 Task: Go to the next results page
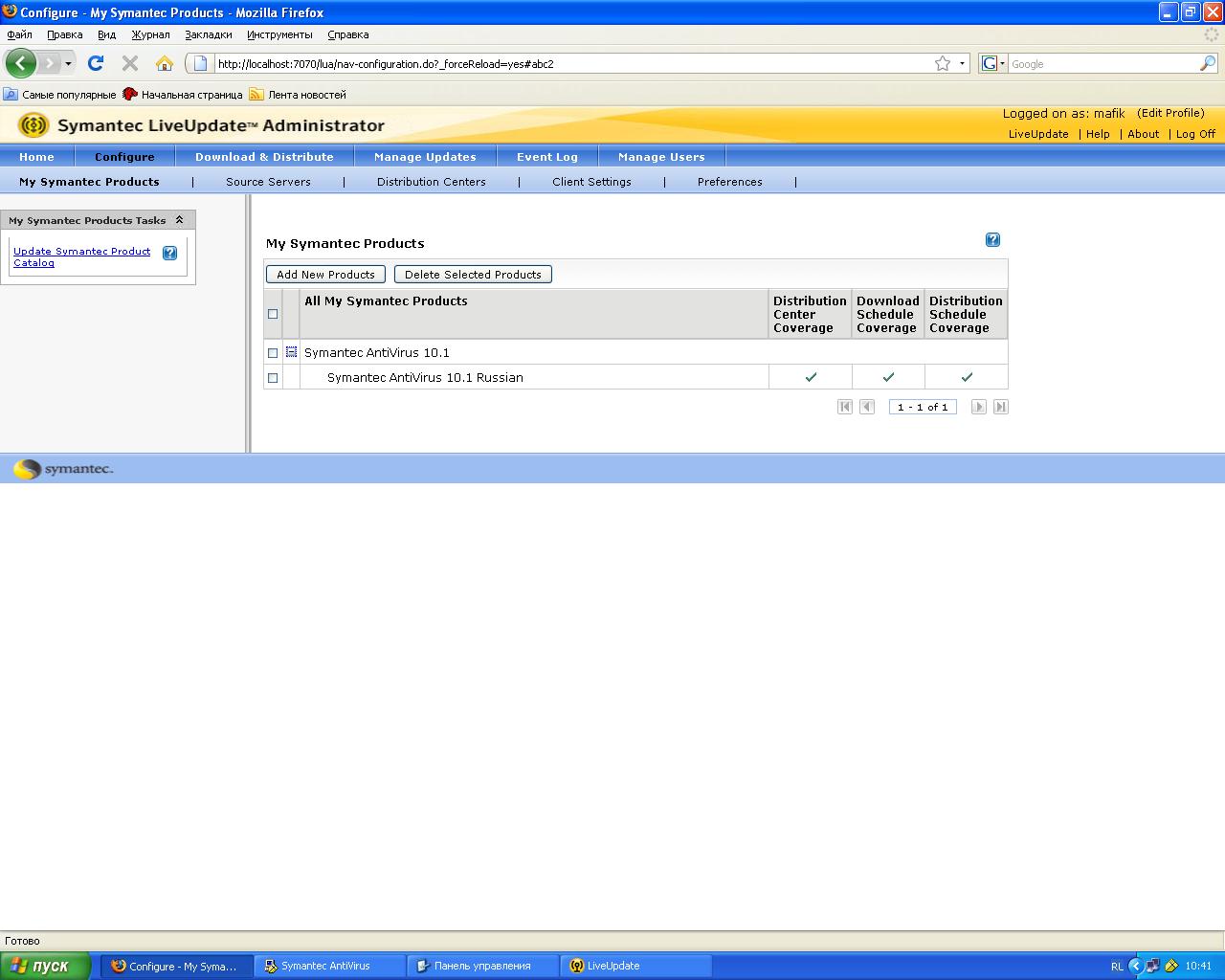coord(978,407)
